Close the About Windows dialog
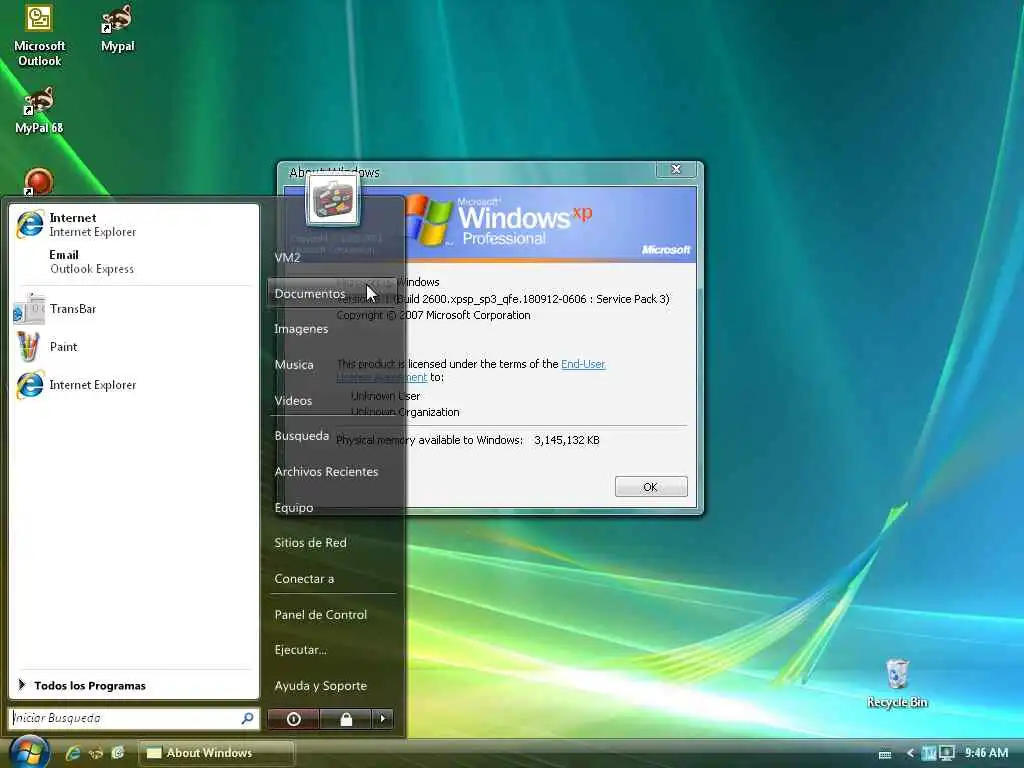The height and width of the screenshot is (768, 1024). [676, 169]
